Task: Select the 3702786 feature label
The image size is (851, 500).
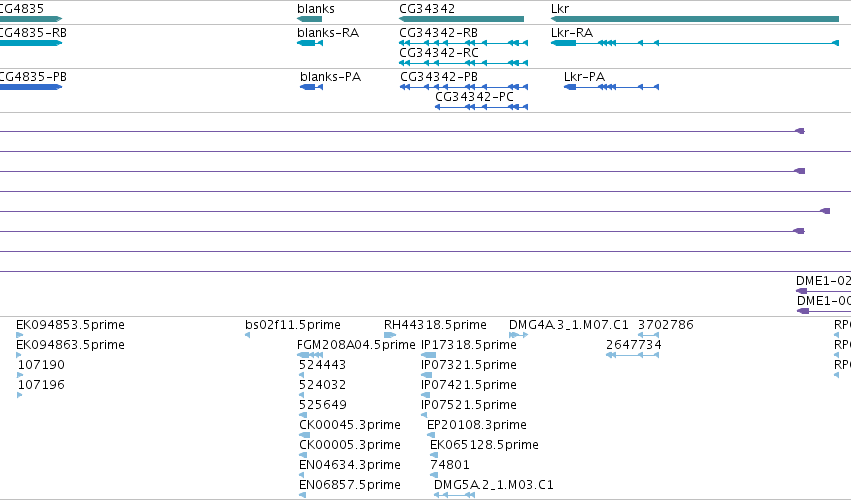Action: [x=666, y=325]
